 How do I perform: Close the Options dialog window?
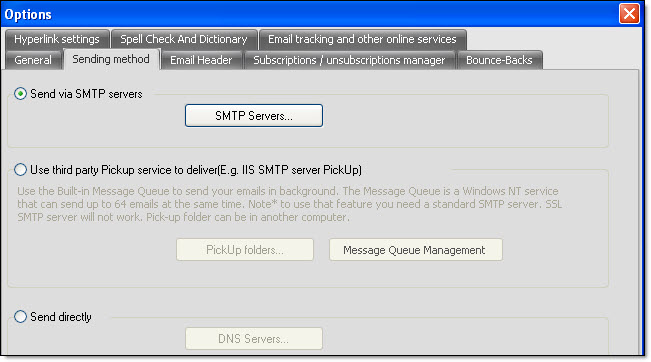click(x=629, y=14)
